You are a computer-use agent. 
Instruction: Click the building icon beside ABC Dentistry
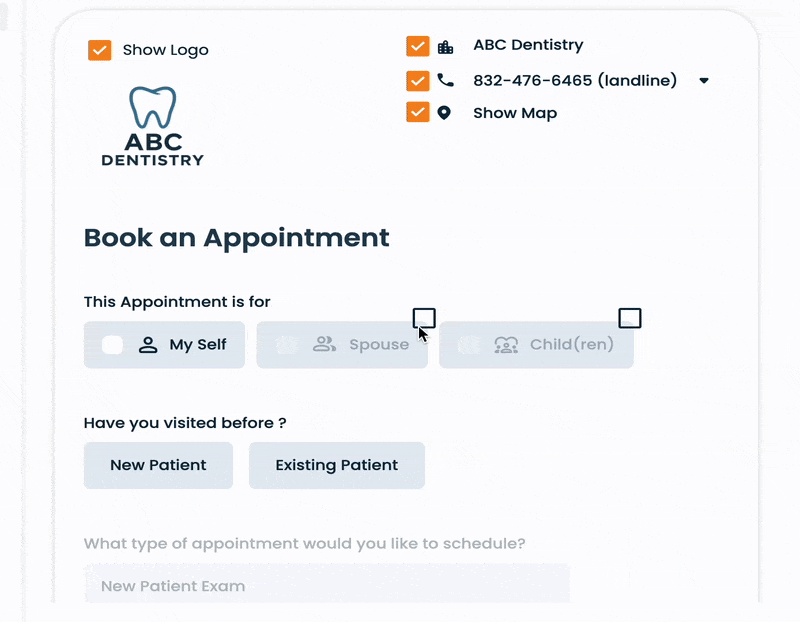[x=446, y=46]
